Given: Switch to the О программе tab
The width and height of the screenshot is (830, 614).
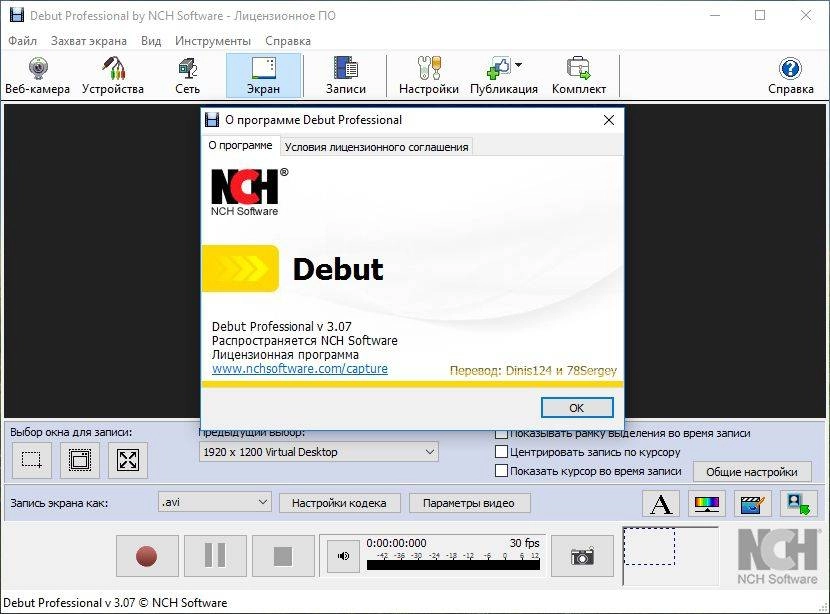Looking at the screenshot, I should click(240, 146).
